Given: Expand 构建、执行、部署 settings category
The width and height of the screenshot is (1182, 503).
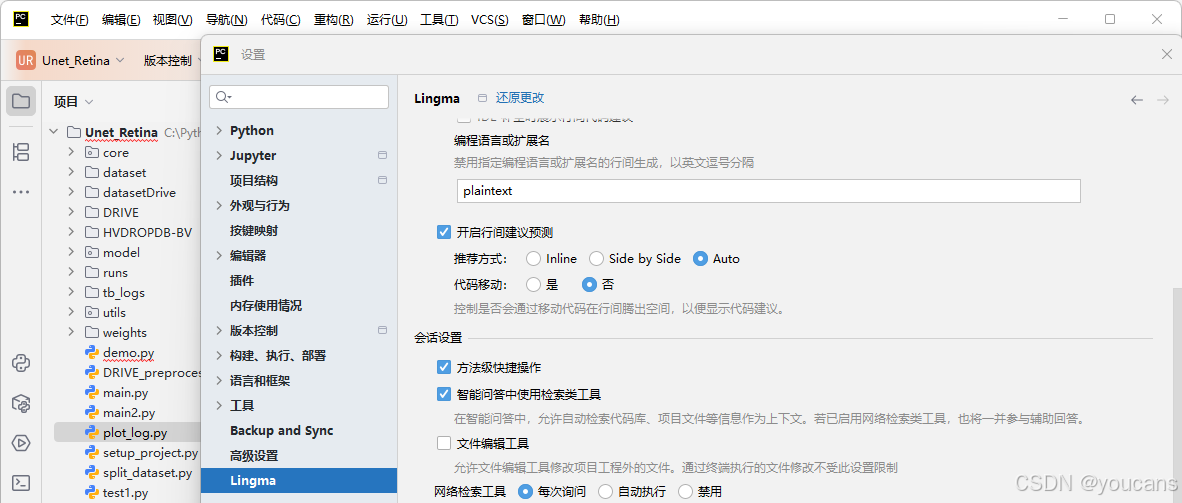Looking at the screenshot, I should click(x=219, y=355).
